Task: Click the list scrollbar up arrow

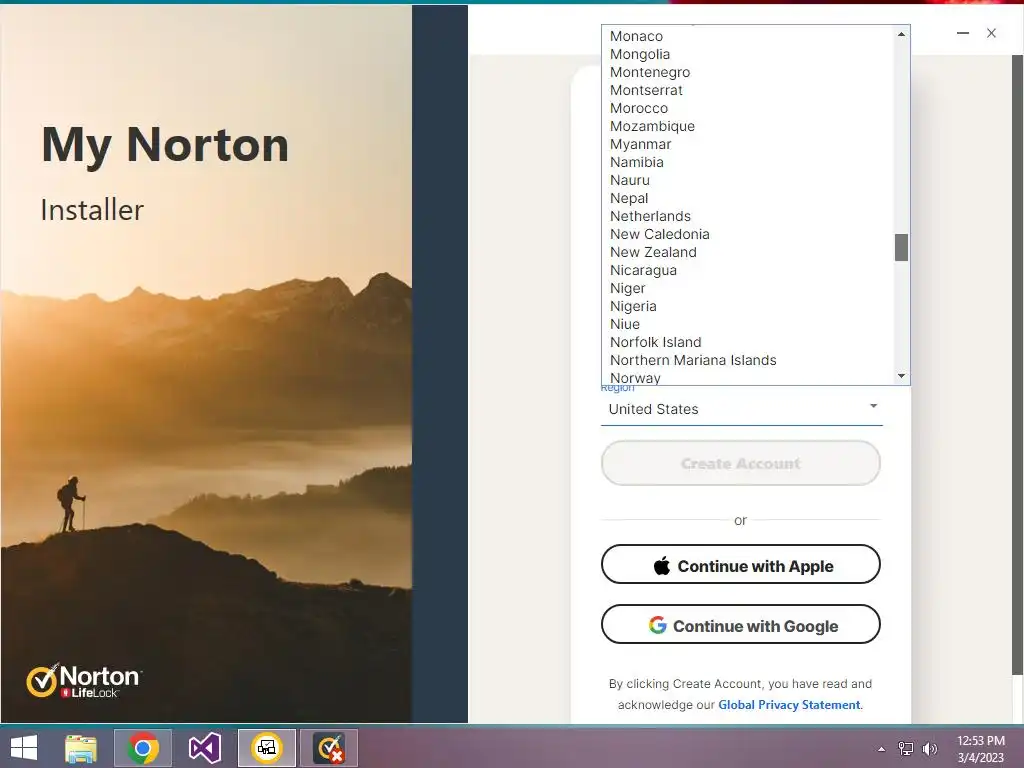Action: pos(901,34)
